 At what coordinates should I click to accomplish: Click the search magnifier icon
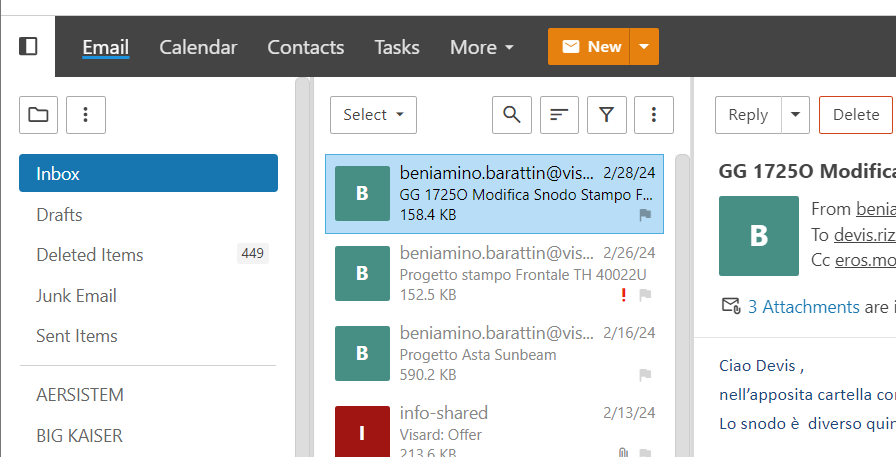(x=511, y=115)
